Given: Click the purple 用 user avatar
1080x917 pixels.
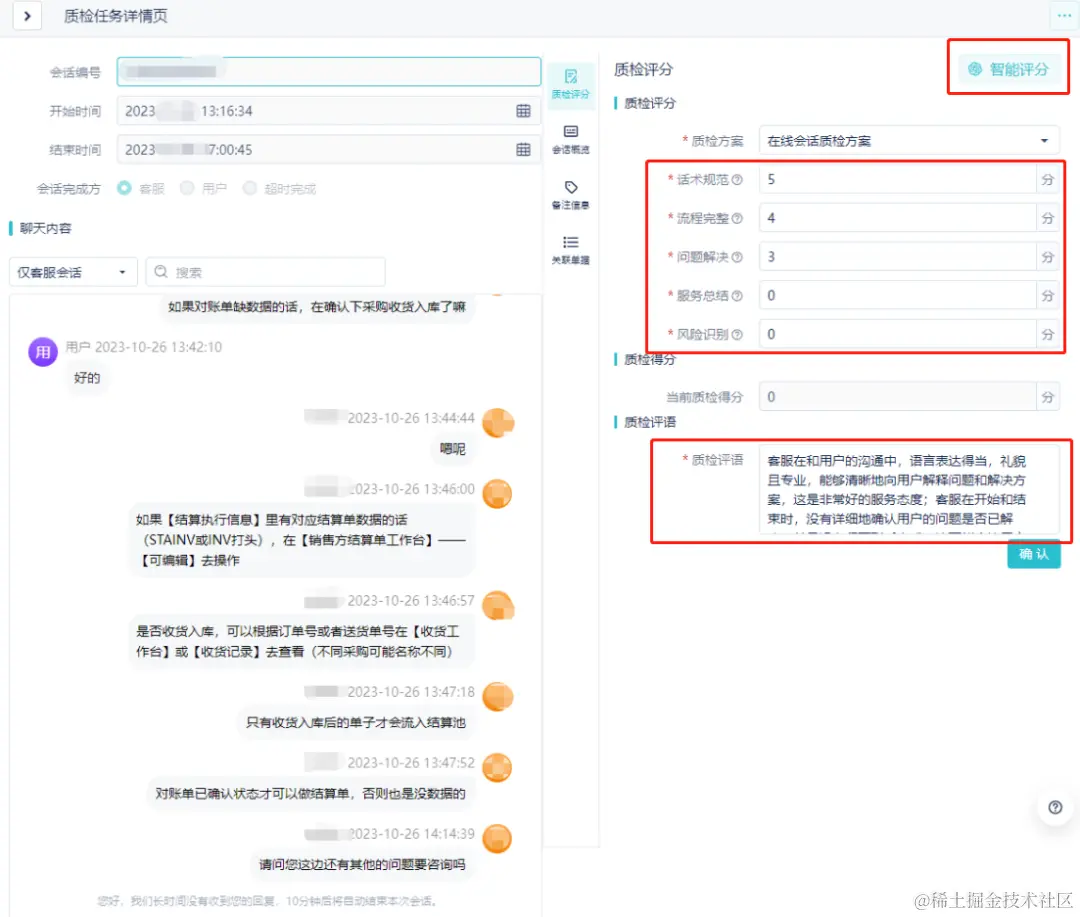Looking at the screenshot, I should (x=43, y=352).
